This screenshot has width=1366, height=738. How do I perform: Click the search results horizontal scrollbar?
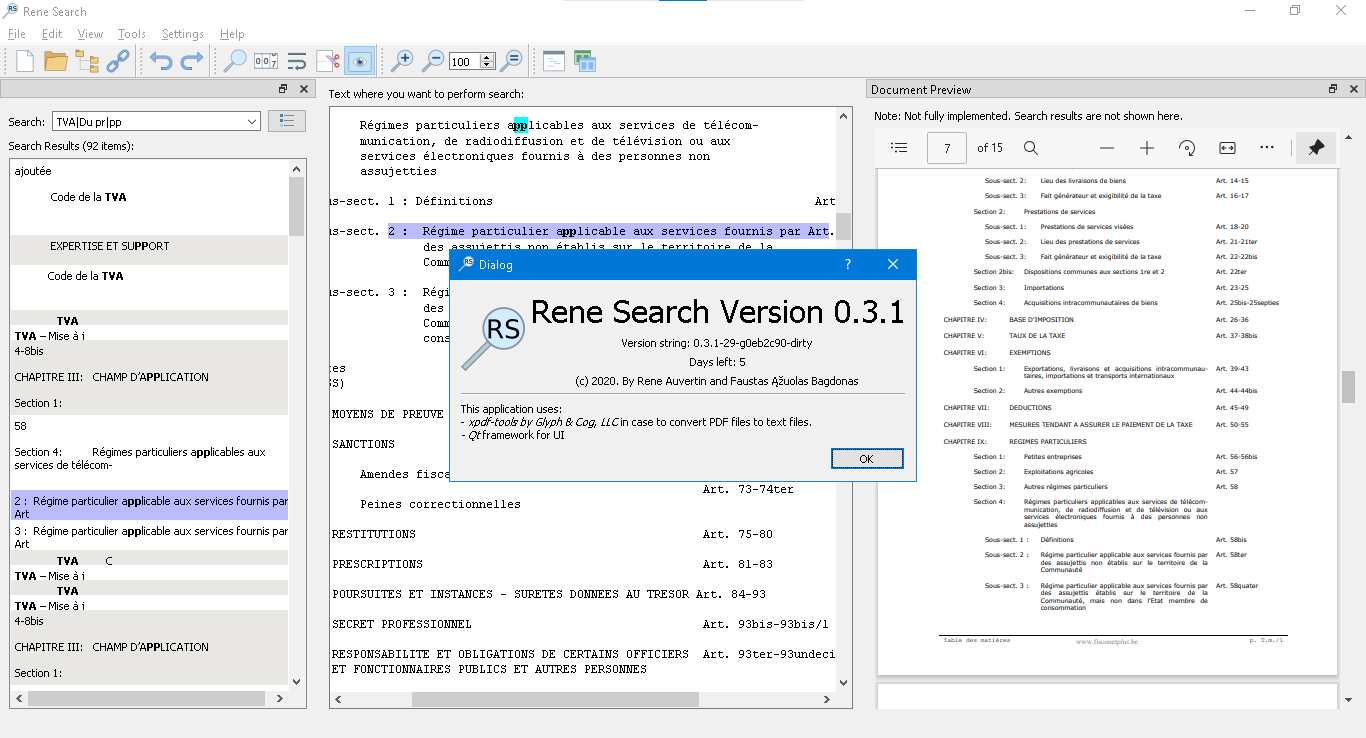tap(149, 698)
